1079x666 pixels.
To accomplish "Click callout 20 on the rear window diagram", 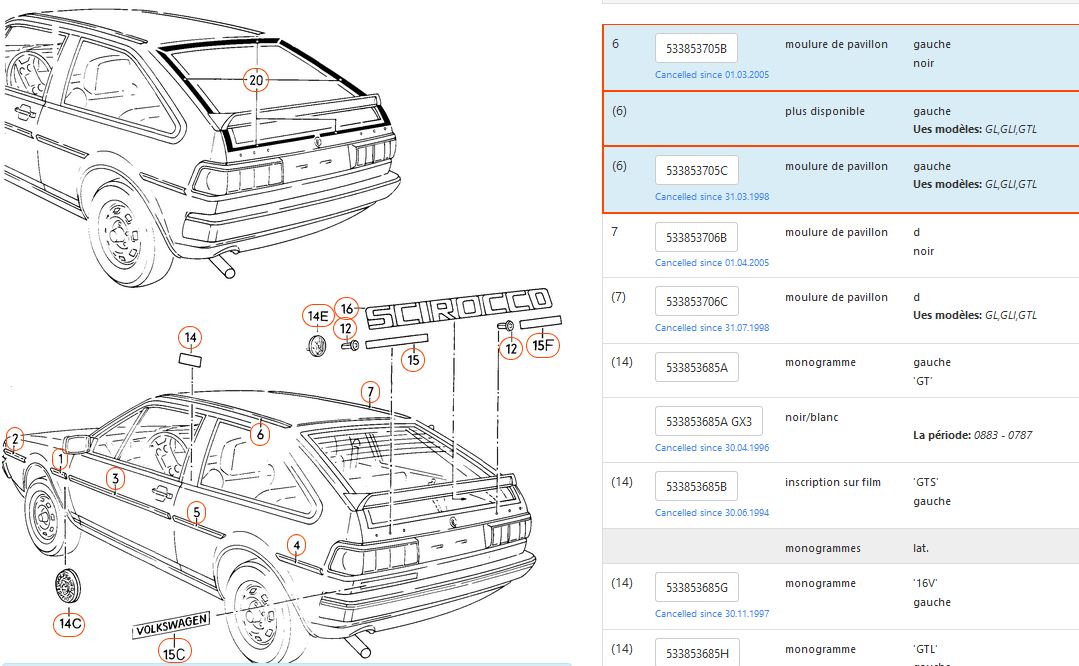I will point(257,79).
